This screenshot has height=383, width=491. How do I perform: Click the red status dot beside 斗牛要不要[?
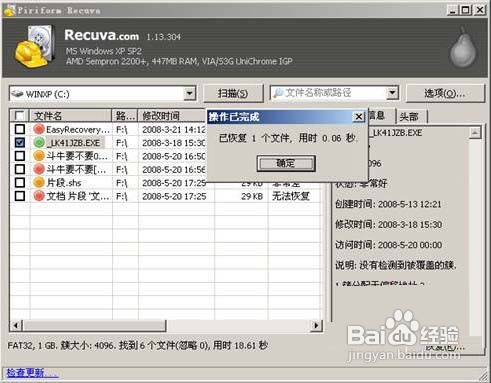tap(39, 169)
